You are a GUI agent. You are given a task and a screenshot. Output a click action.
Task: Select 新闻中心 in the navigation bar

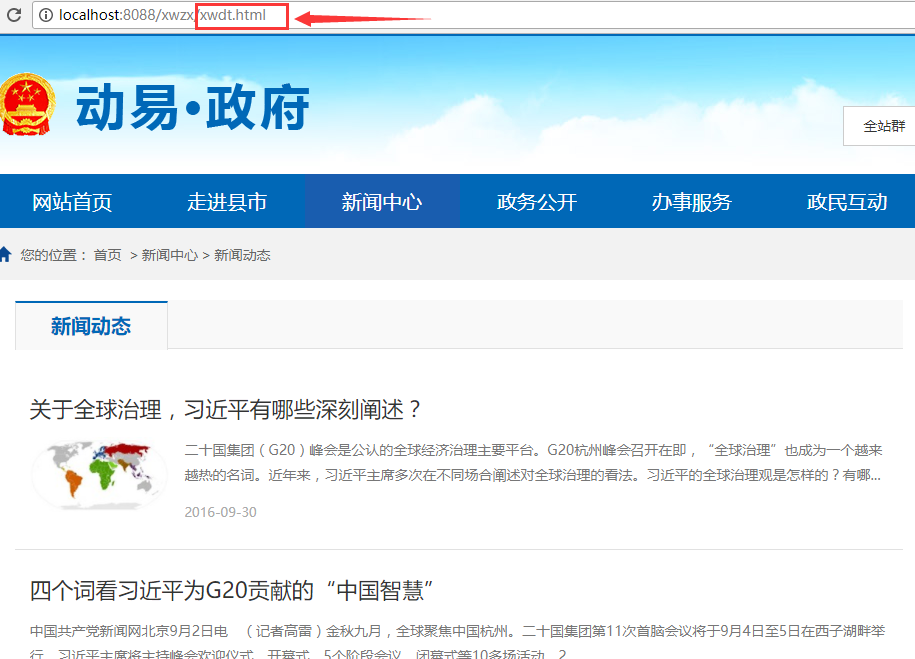pos(382,202)
